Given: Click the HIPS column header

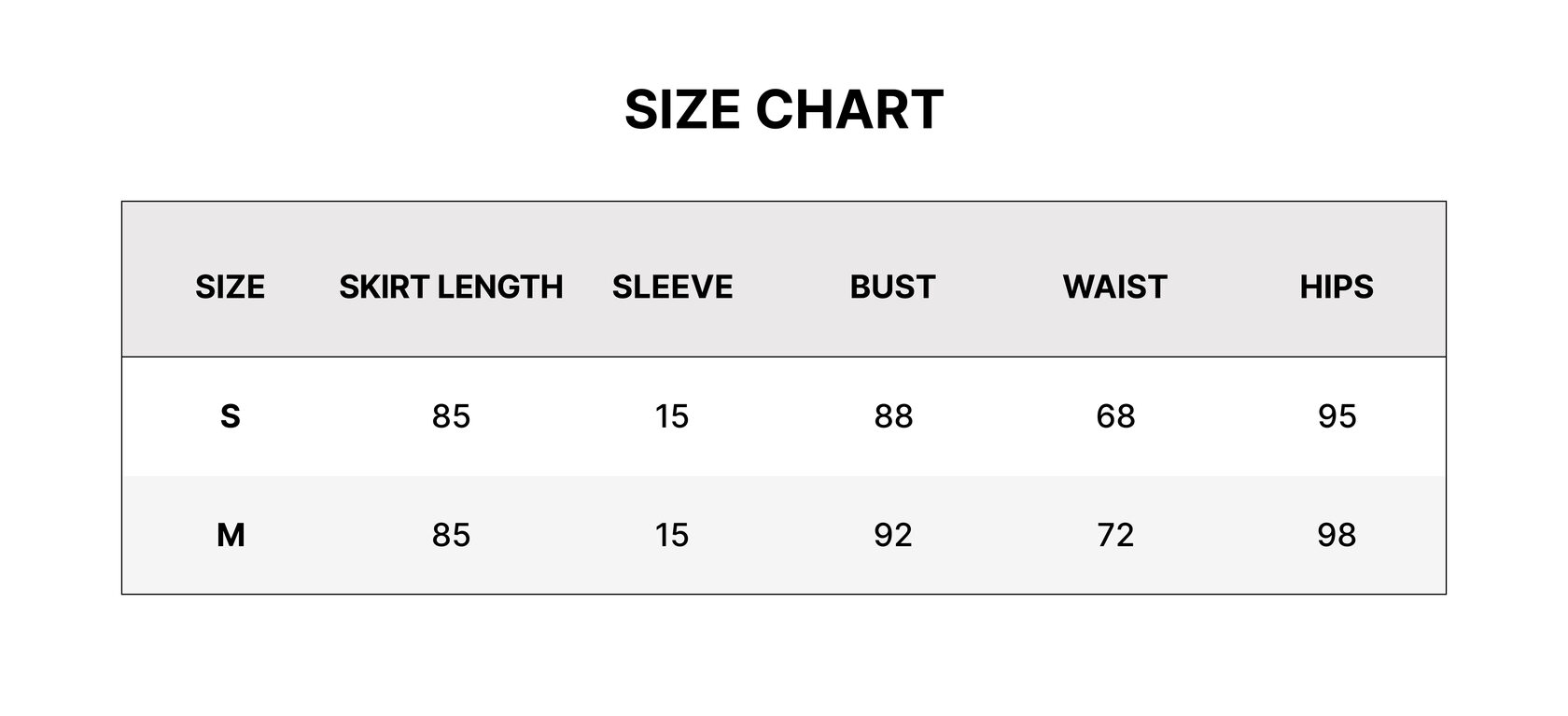Looking at the screenshot, I should click(1337, 287).
